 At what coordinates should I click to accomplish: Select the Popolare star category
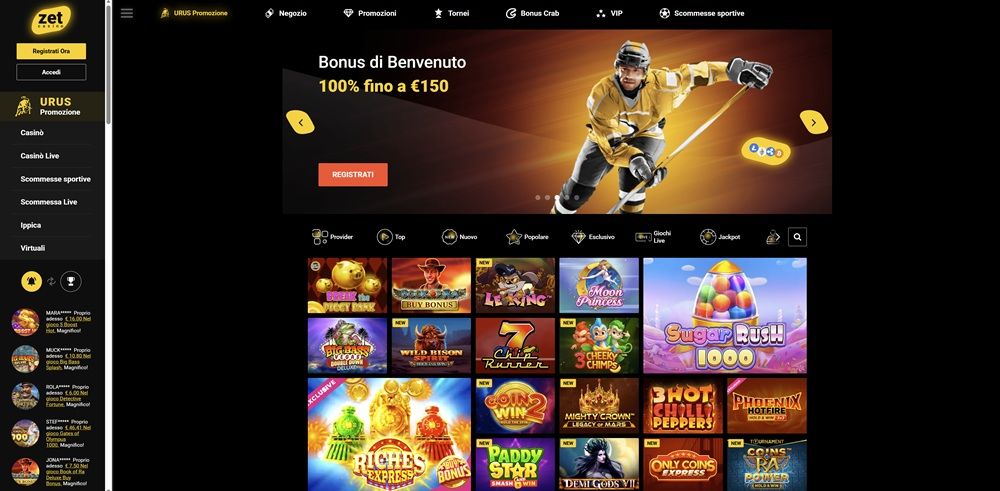tap(514, 237)
